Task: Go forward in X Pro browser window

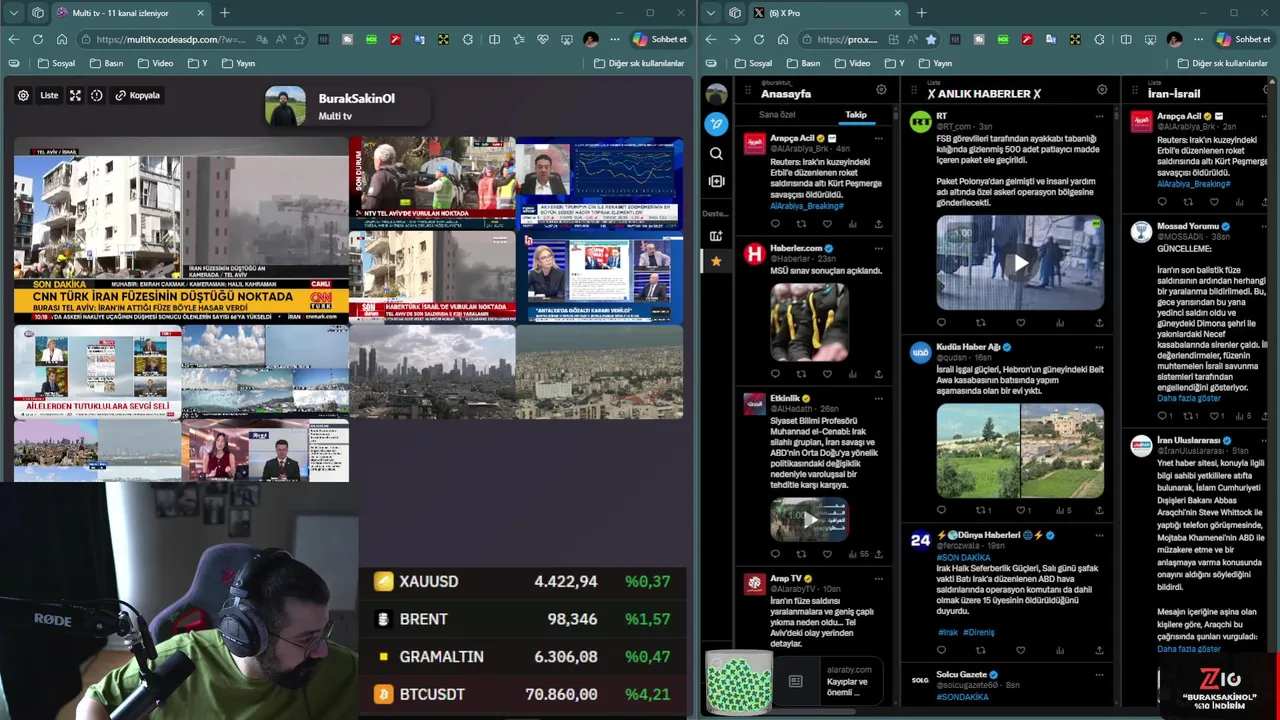Action: pos(735,39)
